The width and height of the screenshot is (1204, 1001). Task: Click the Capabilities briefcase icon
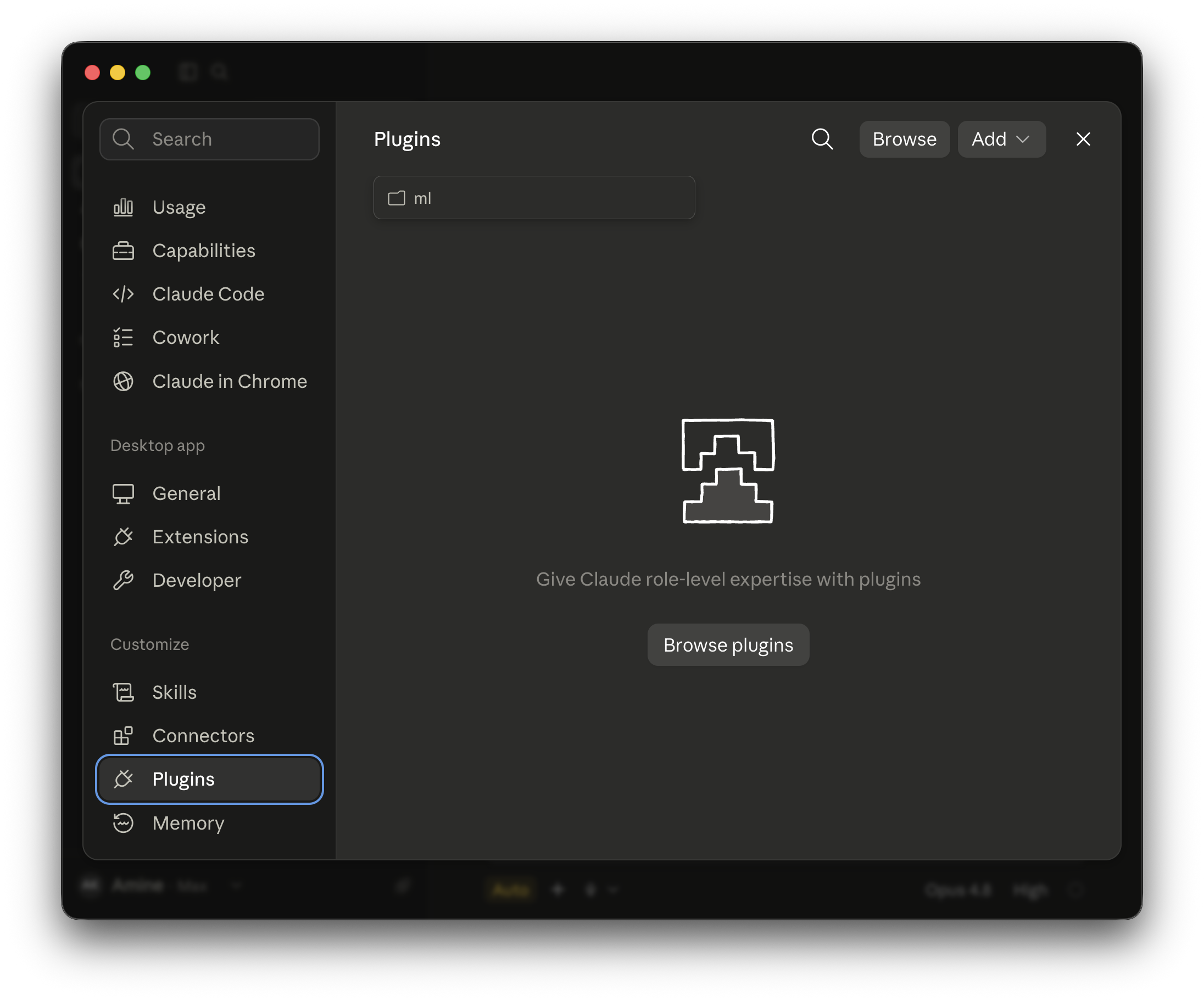click(123, 251)
